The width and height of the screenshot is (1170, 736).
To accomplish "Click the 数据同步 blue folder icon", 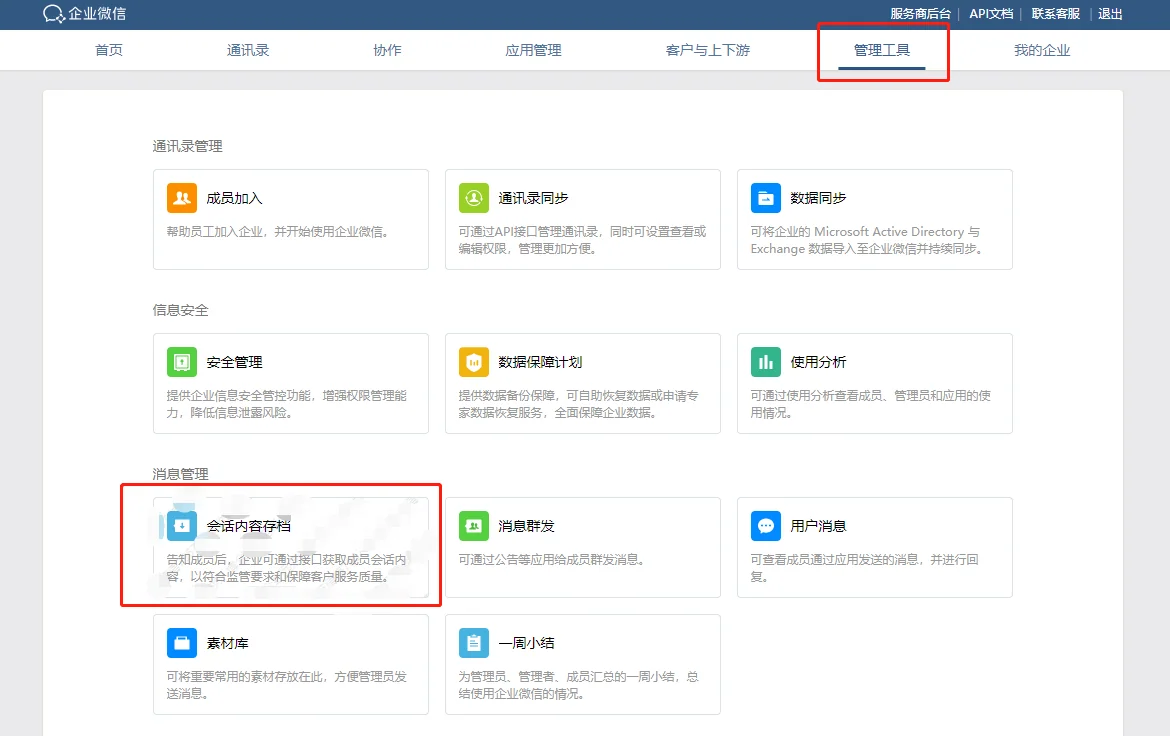I will coord(766,198).
